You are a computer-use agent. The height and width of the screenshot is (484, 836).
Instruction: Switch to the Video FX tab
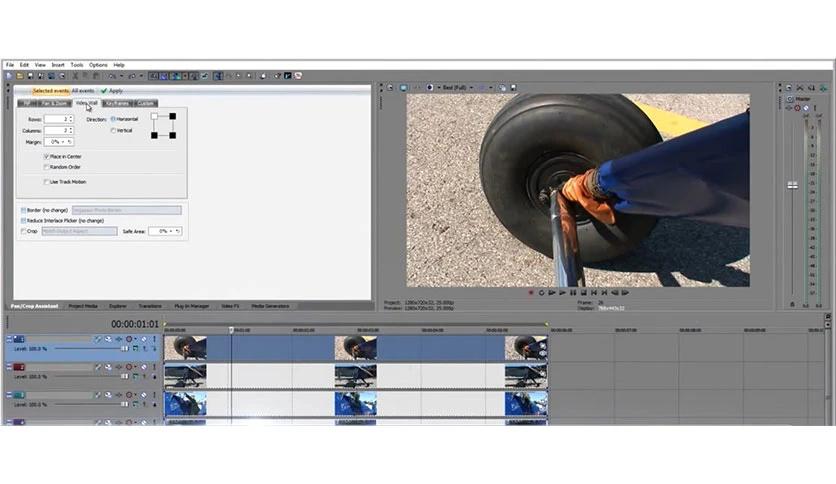tap(230, 306)
